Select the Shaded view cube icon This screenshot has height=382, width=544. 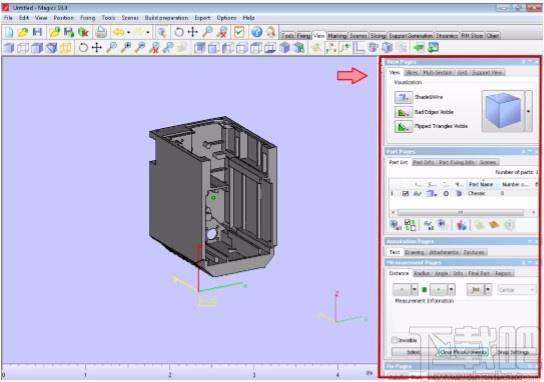[x=9, y=48]
